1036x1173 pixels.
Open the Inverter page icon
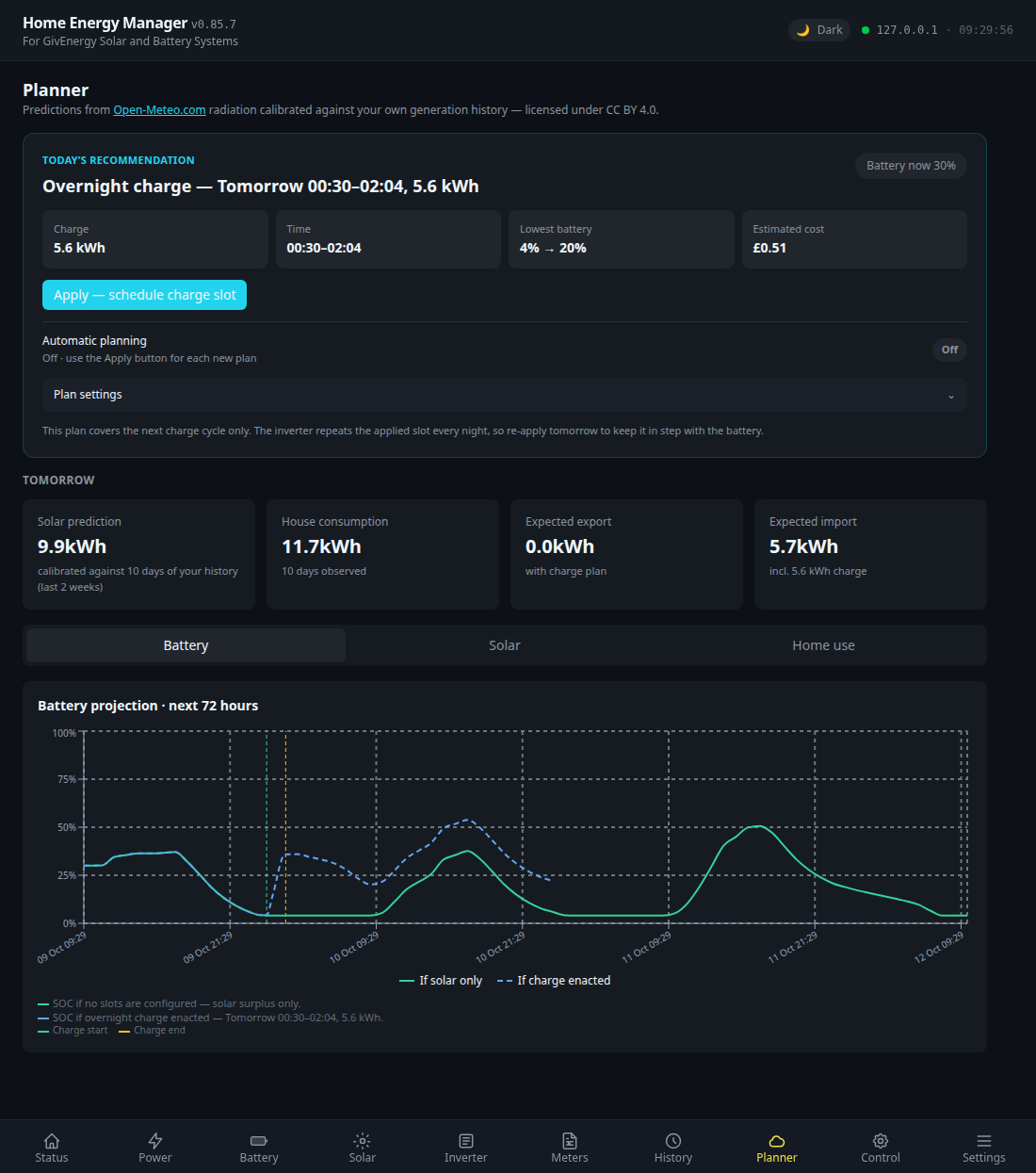(x=466, y=1141)
